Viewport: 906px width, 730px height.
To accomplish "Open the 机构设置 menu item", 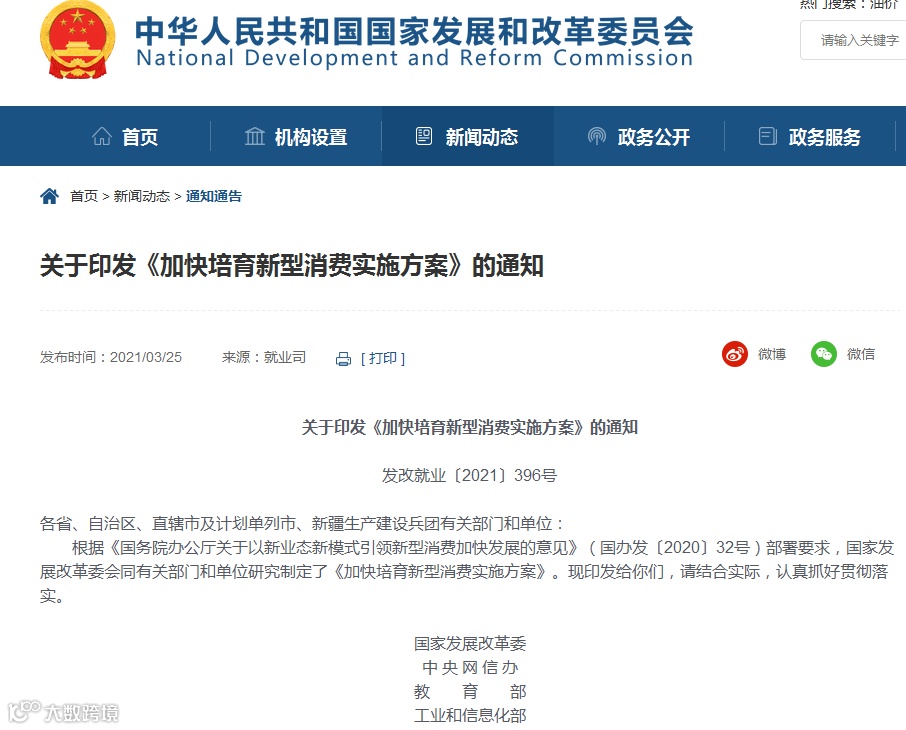I will (x=311, y=137).
